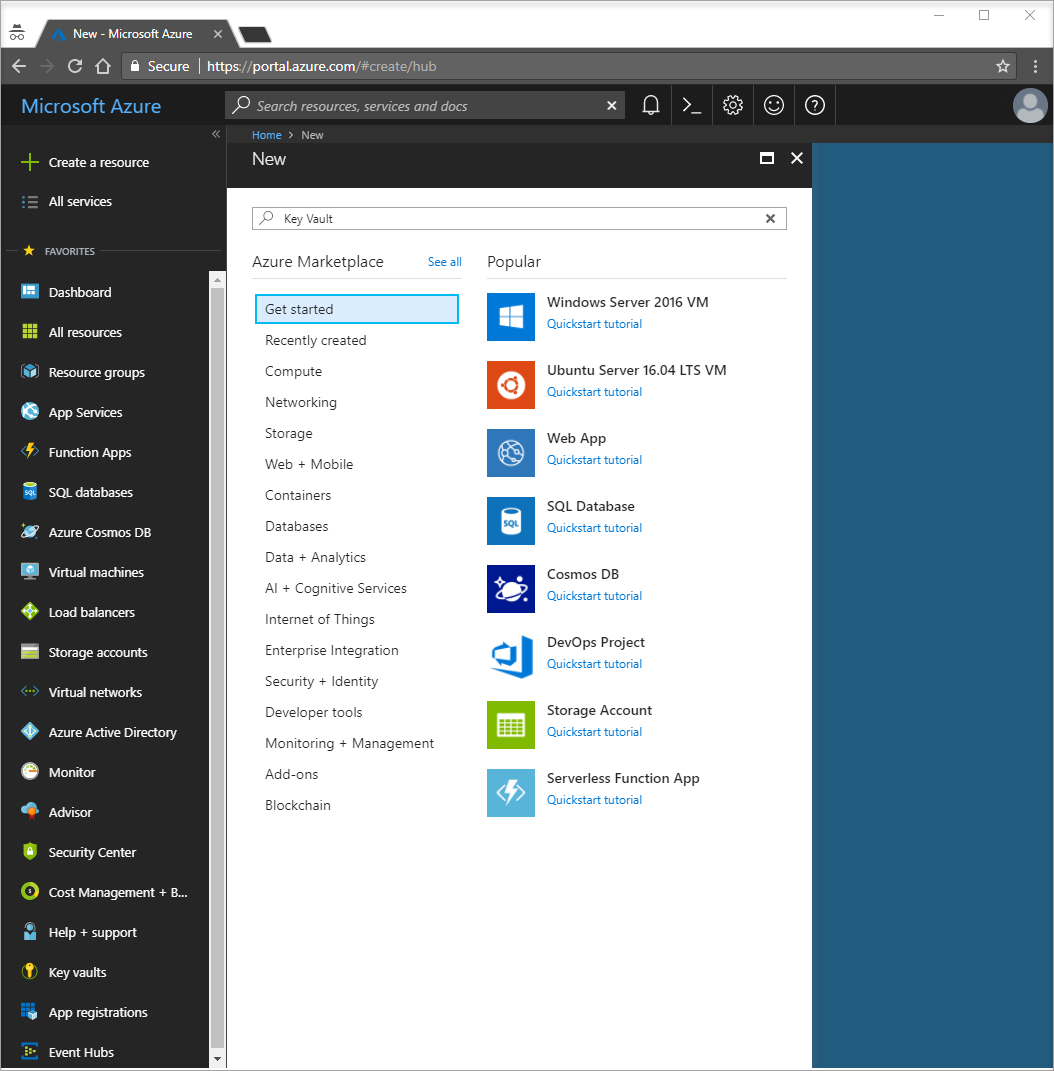Click See all in Azure Marketplace
1054x1071 pixels.
point(445,262)
